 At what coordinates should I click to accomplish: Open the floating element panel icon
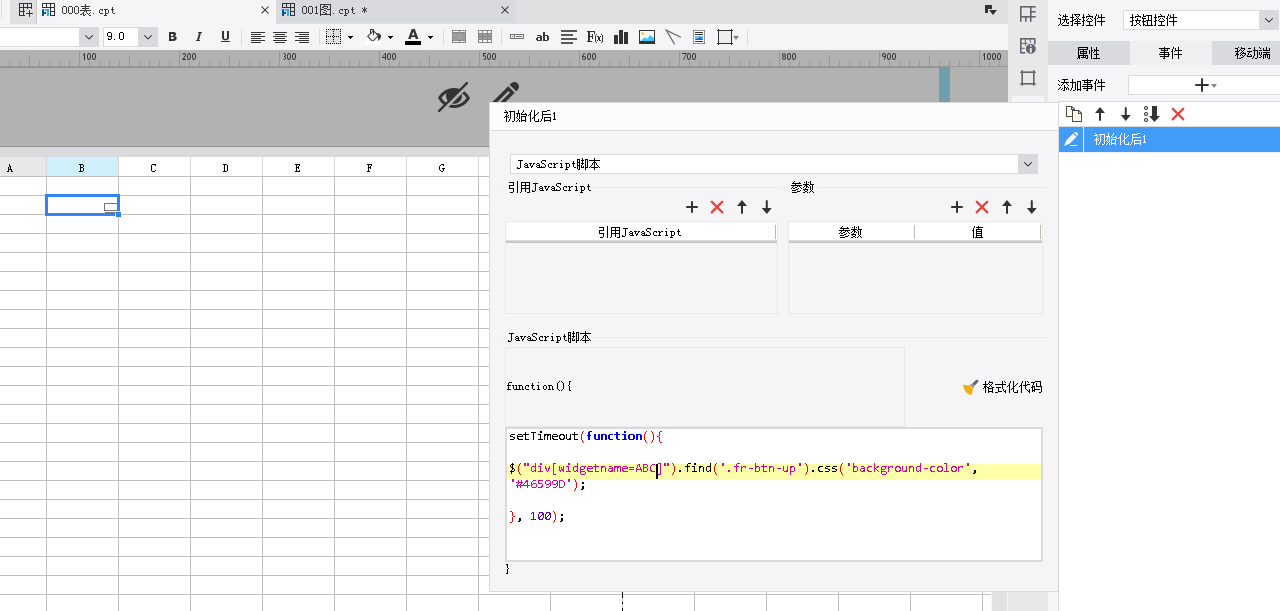(x=1027, y=78)
